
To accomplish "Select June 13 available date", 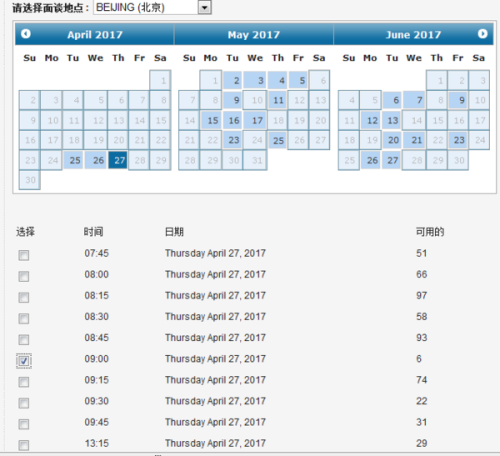I will coord(392,120).
